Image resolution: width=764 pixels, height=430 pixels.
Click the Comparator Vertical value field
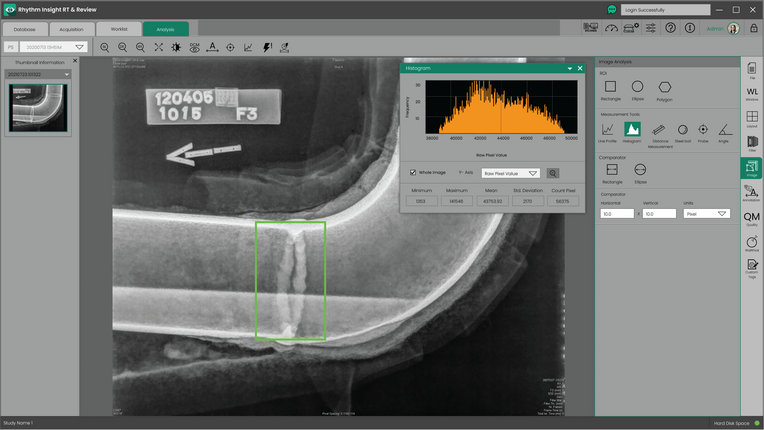coord(659,214)
